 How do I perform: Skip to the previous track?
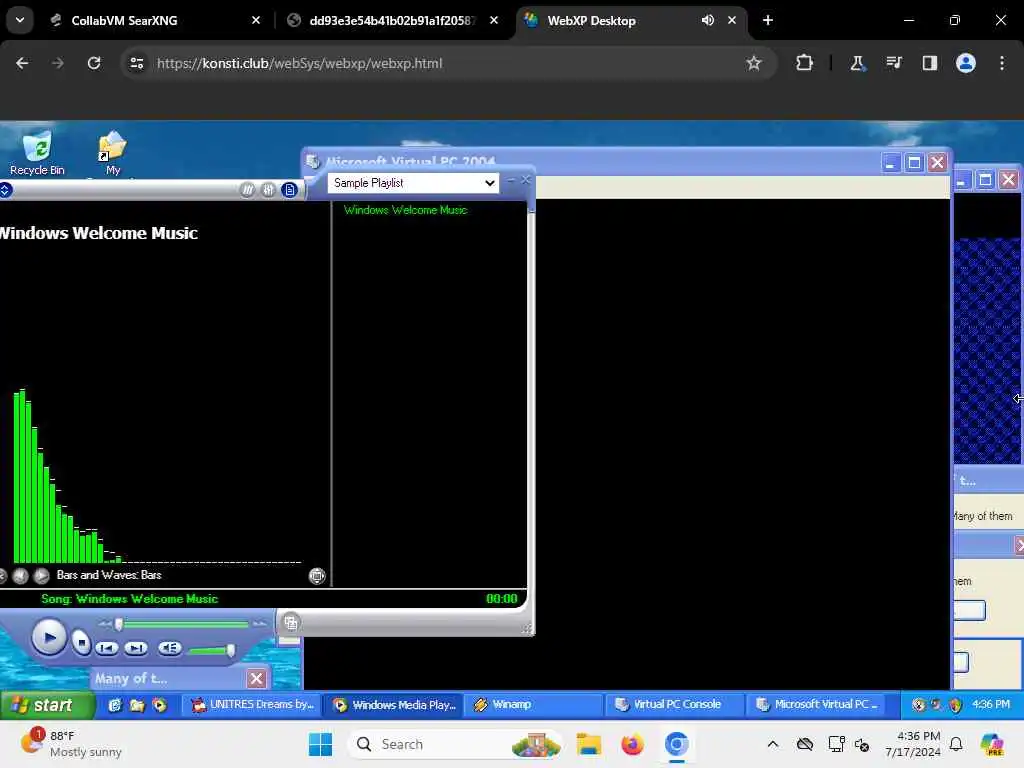click(106, 648)
